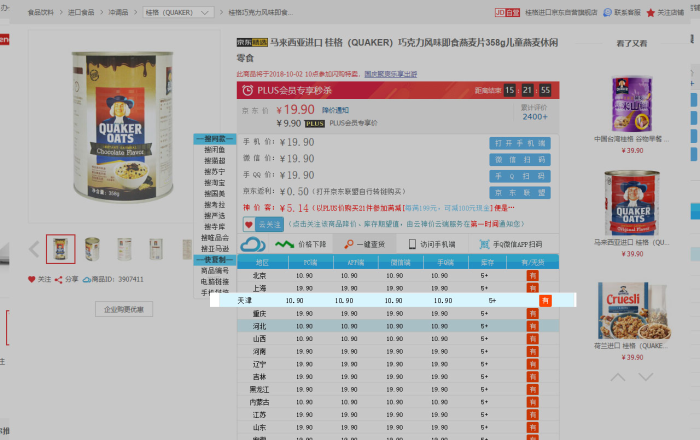This screenshot has width=700, height=440.
Task: Click the 地区 column header in the price table
Action: [x=262, y=262]
